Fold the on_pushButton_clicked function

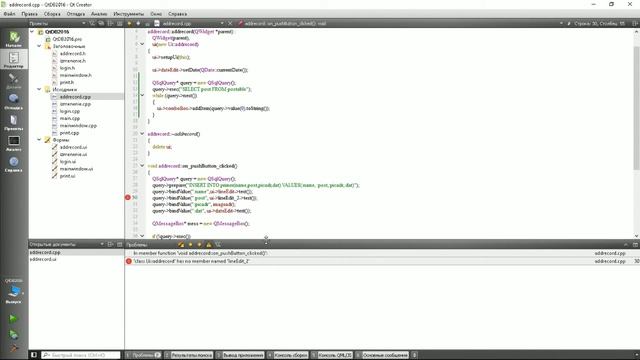coord(142,166)
